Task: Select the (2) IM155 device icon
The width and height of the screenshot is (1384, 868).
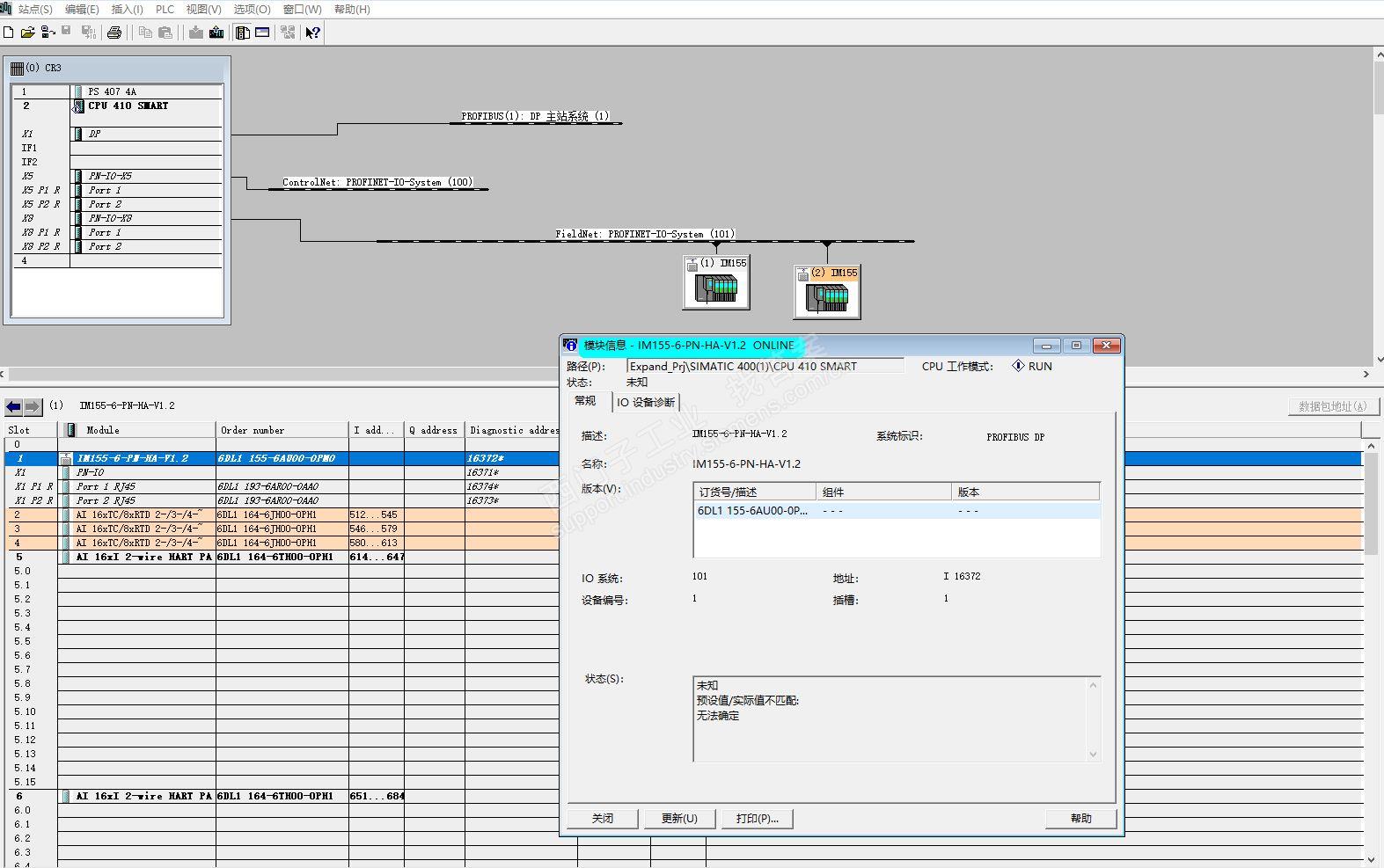Action: [x=827, y=291]
